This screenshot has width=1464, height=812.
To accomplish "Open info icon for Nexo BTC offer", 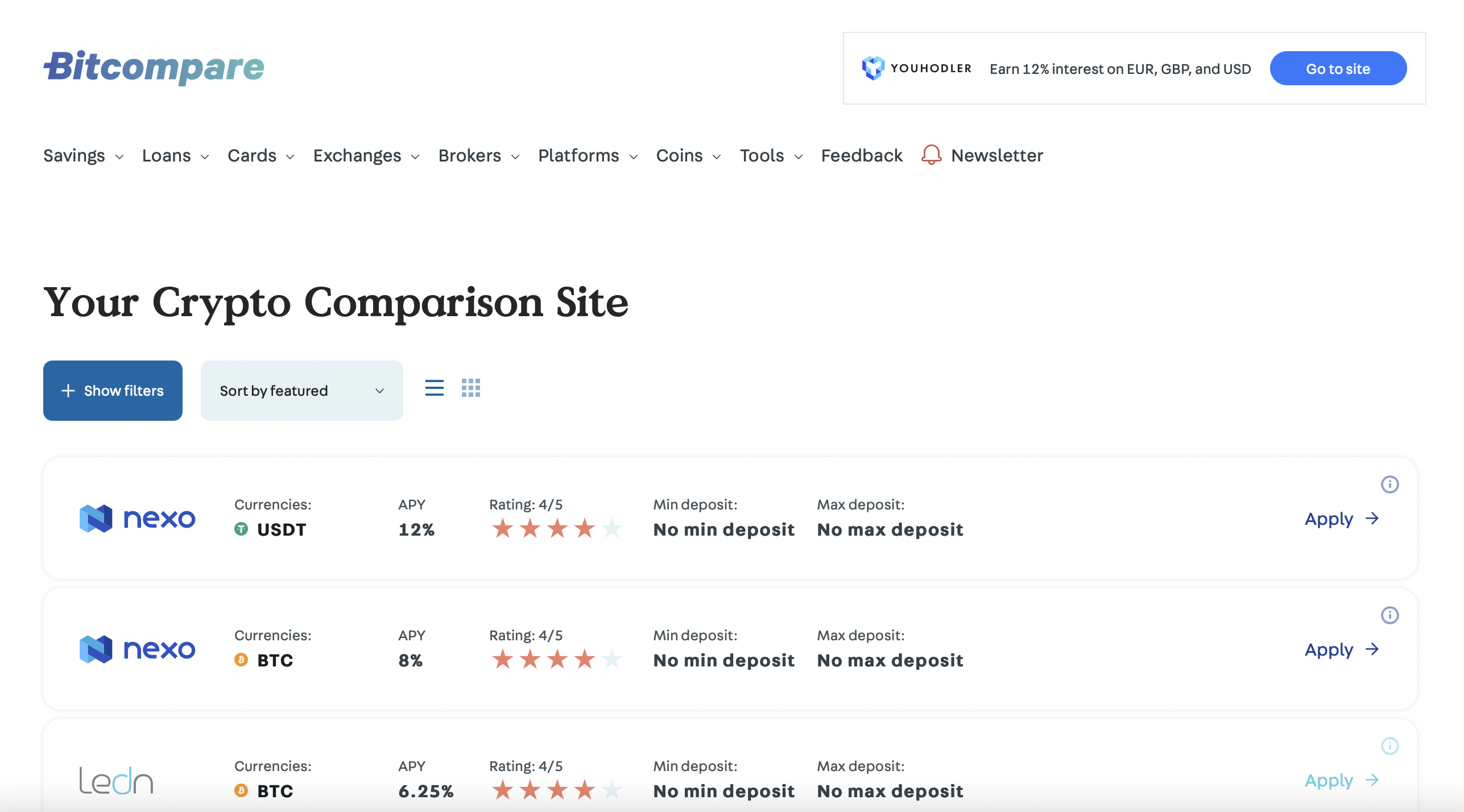I will click(1389, 615).
